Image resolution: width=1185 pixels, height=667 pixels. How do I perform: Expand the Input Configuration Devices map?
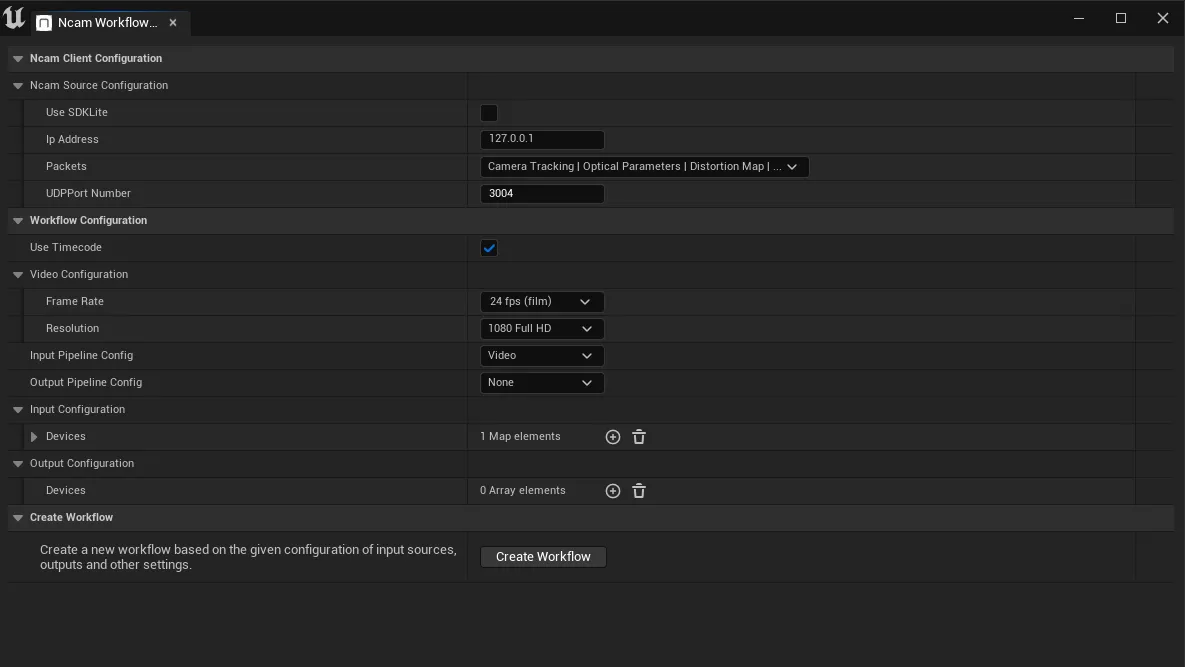[x=34, y=437]
